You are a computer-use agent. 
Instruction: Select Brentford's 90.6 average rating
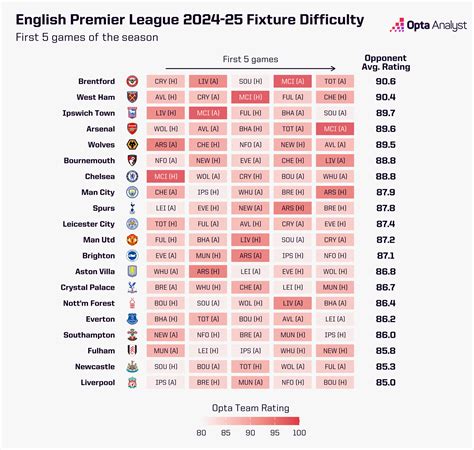386,81
